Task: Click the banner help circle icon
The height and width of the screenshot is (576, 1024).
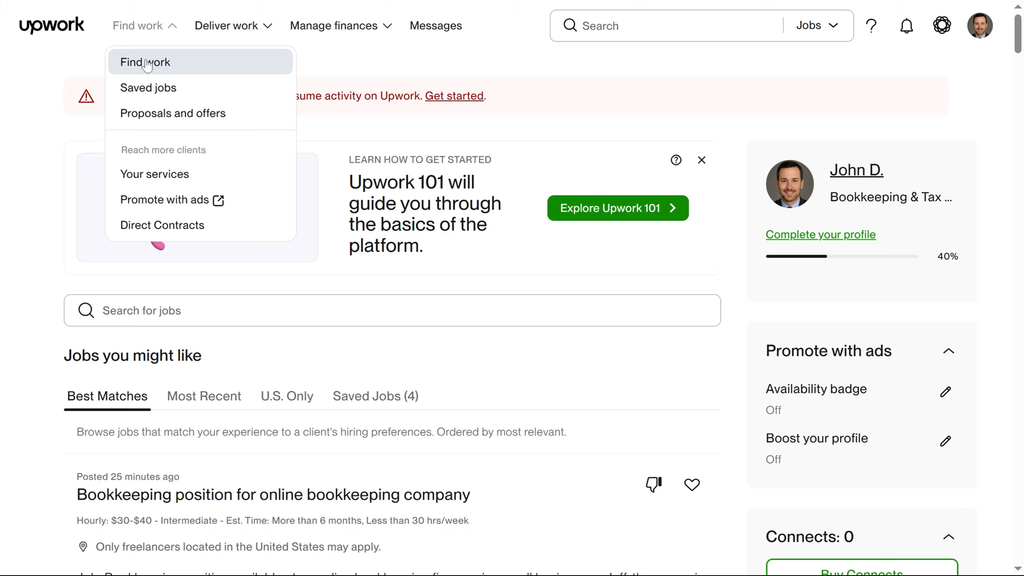Action: pos(676,160)
